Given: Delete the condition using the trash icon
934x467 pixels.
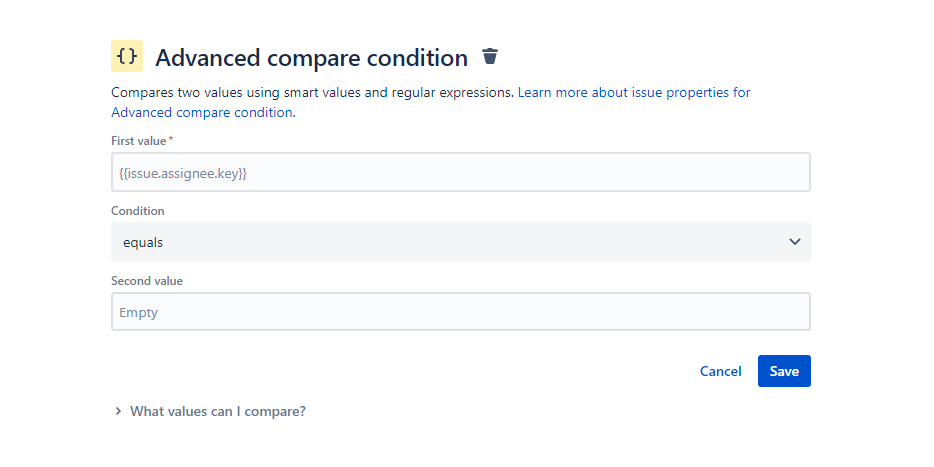Looking at the screenshot, I should click(490, 56).
